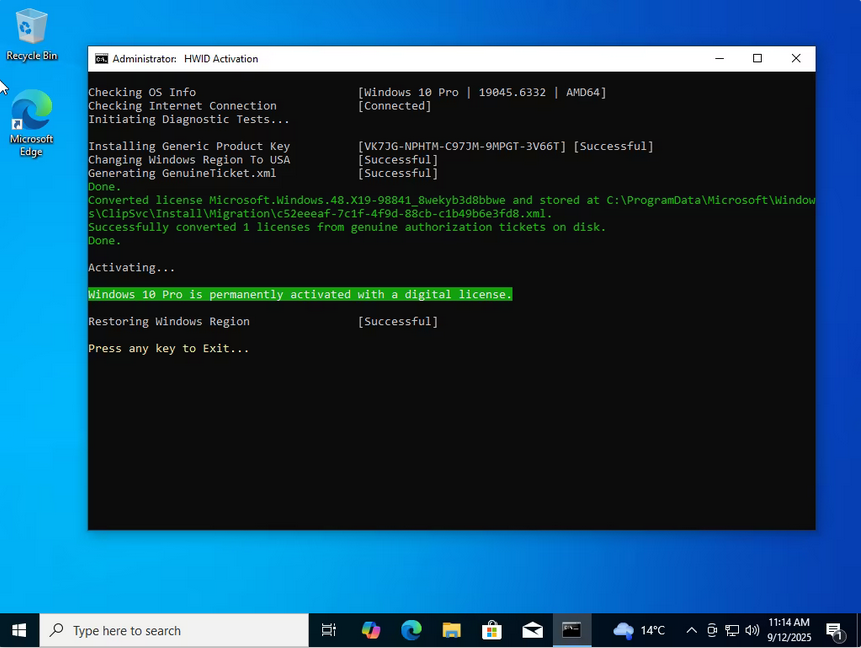Viewport: 861px width, 648px height.
Task: Select the Microsoft Edge desktop shortcut
Action: pyautogui.click(x=31, y=123)
